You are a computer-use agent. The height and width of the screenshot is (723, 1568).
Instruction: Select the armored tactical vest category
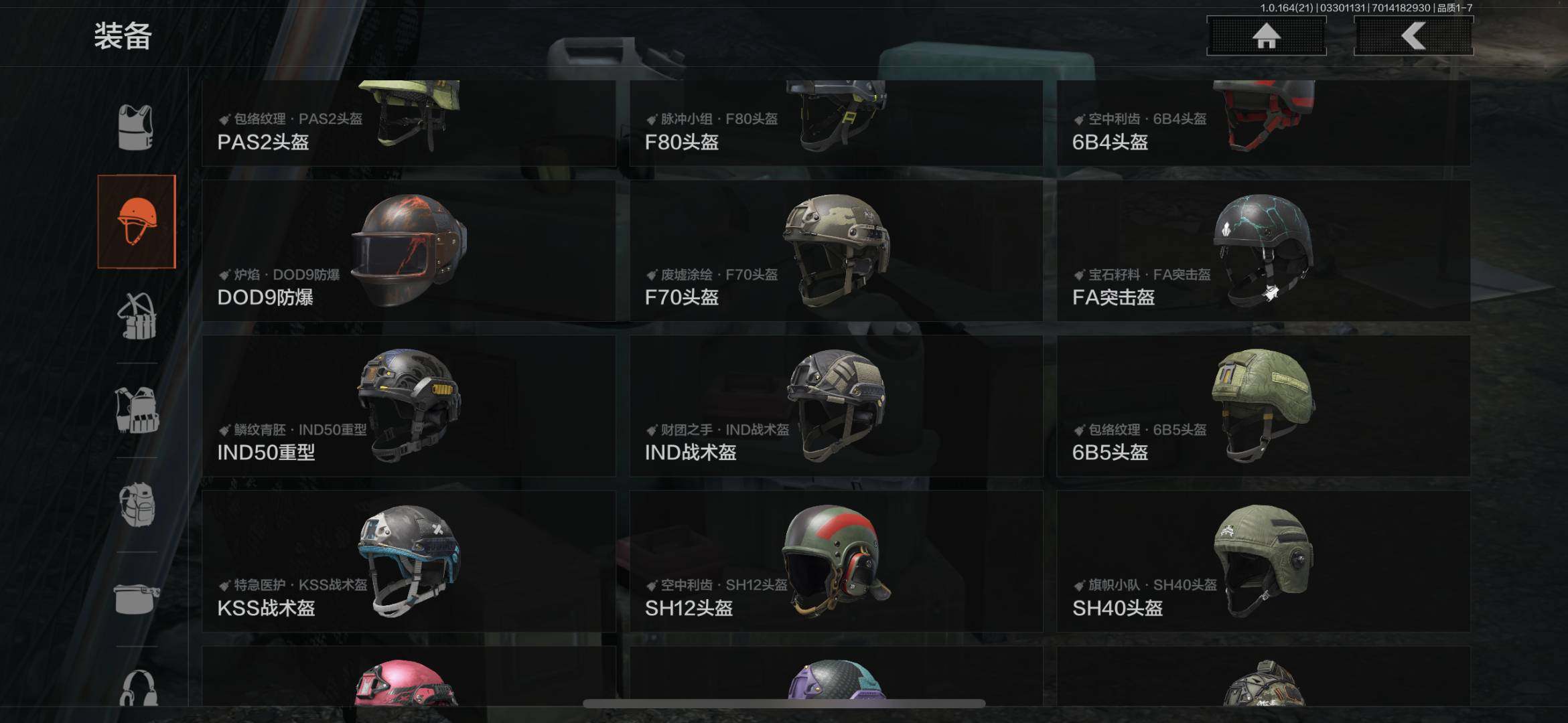pos(137,410)
